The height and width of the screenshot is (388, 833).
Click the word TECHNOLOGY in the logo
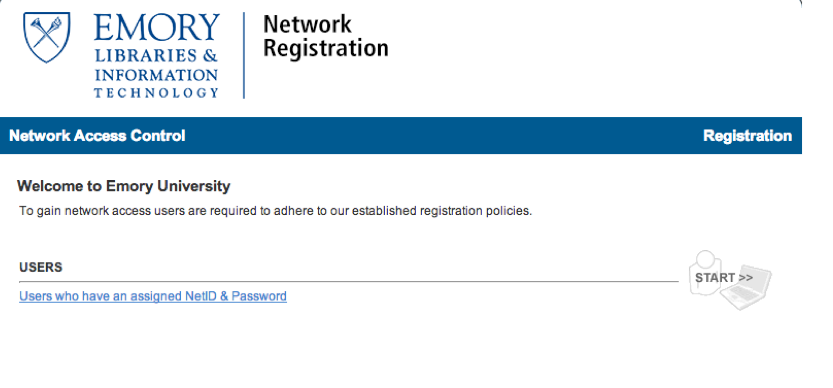click(156, 93)
